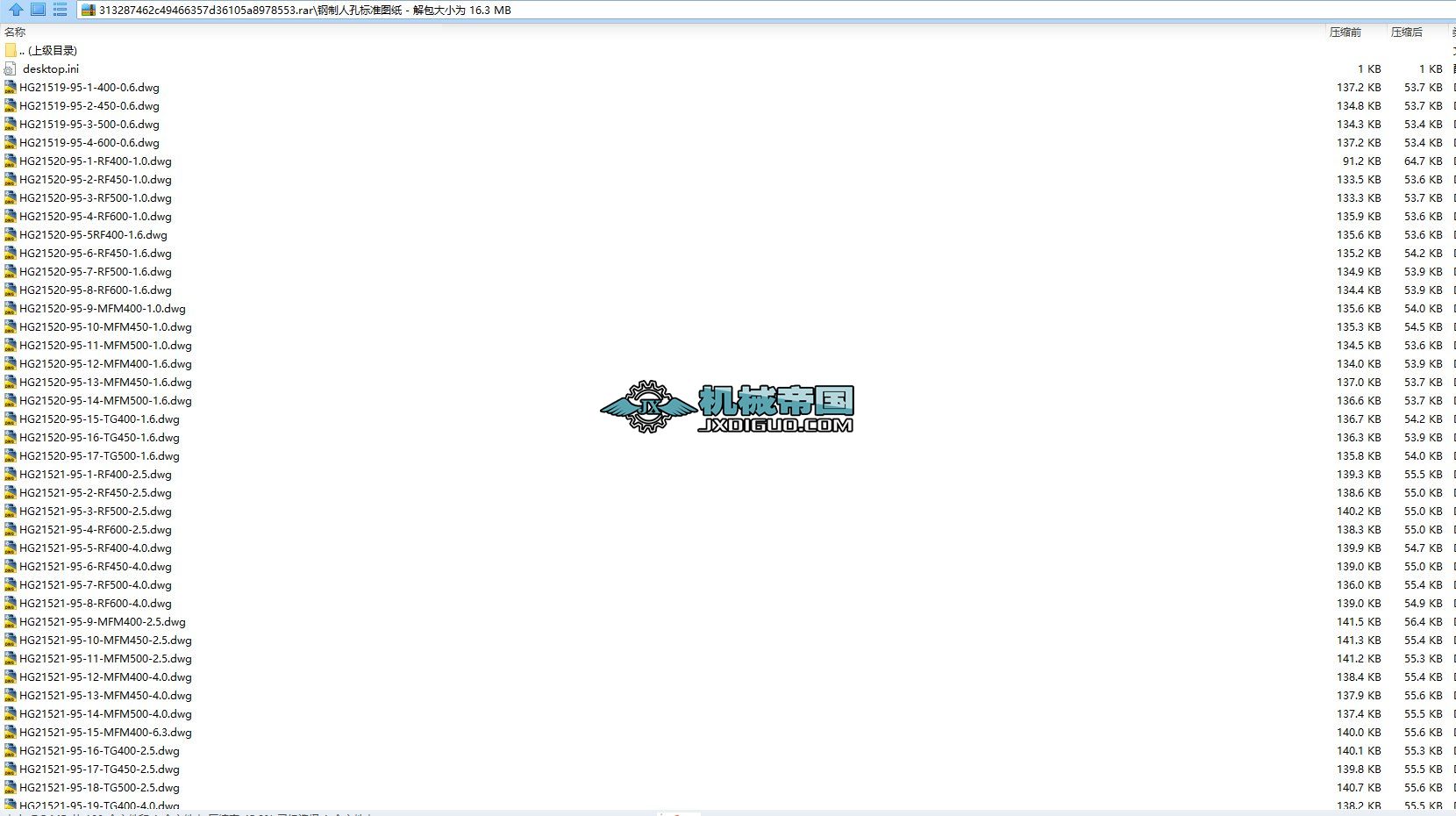Screen dimensions: 1456x816
Task: Click the 56.4 KB compressed size value
Action: pyautogui.click(x=1424, y=621)
